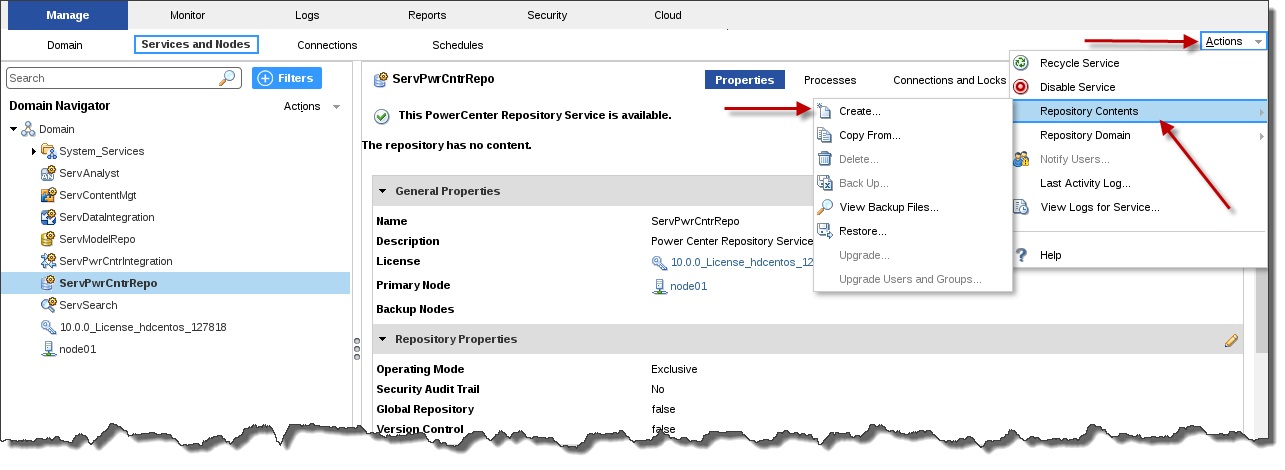Select the Domain sub-tab
1285x470 pixels.
tap(65, 45)
